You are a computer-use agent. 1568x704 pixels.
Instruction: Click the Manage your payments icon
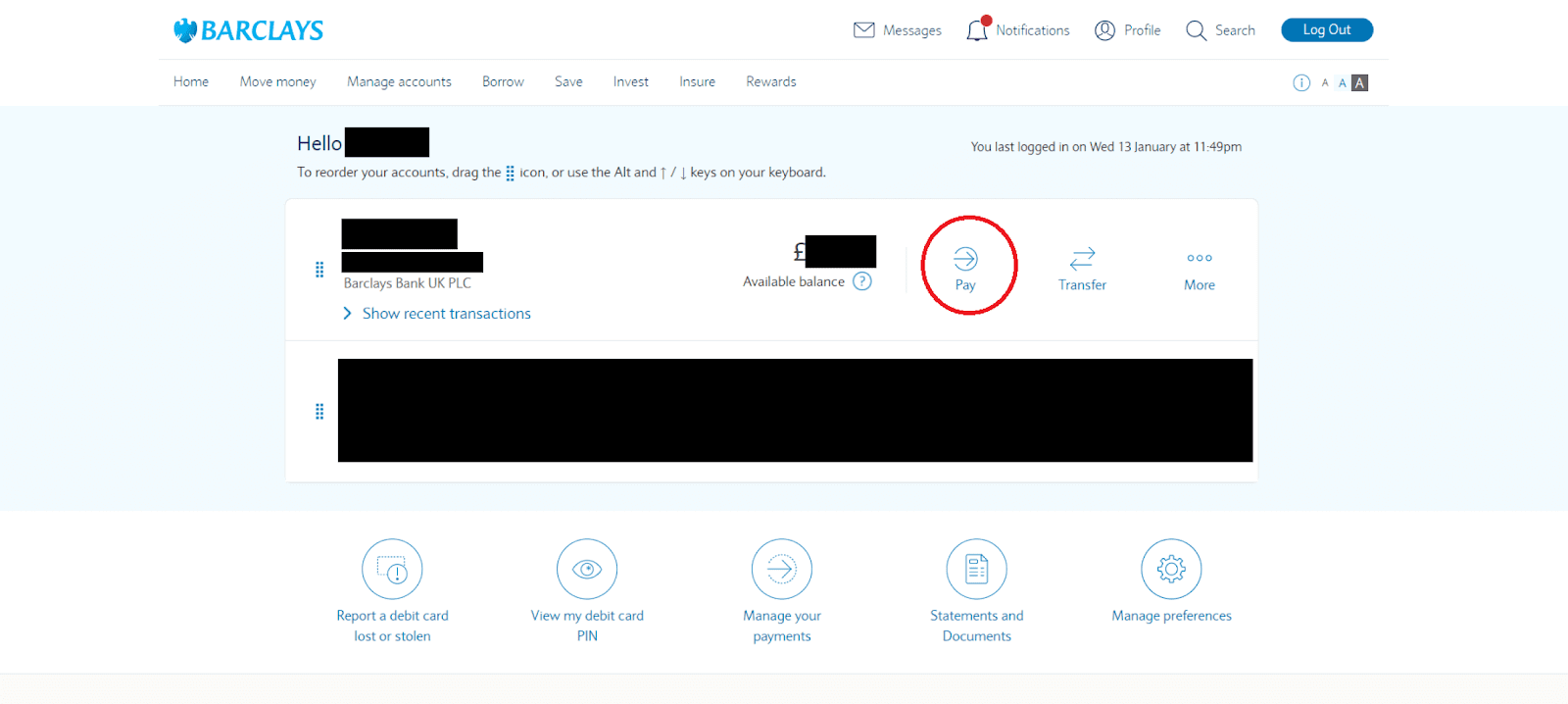coord(781,569)
